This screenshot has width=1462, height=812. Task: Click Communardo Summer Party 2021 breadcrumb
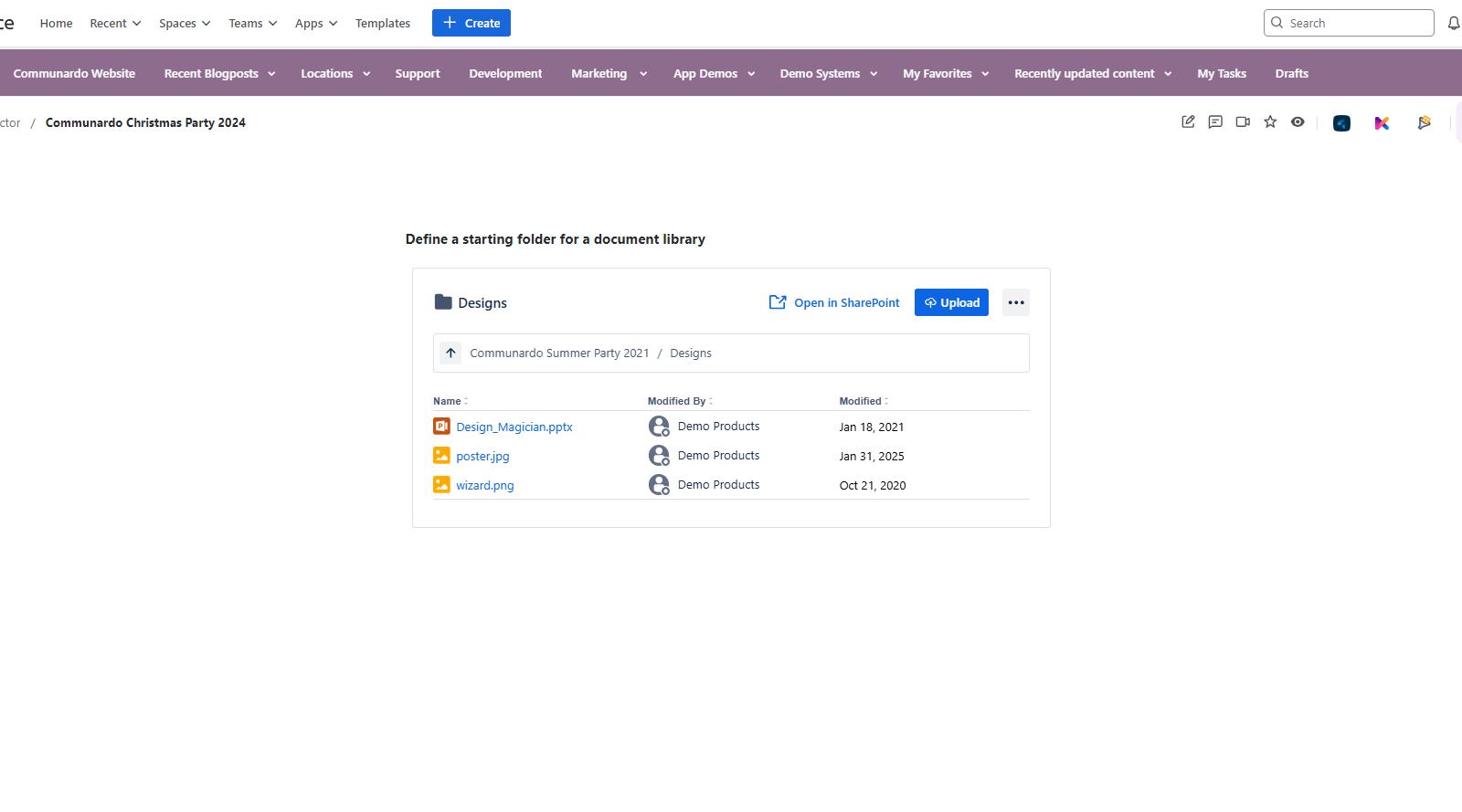click(x=559, y=353)
